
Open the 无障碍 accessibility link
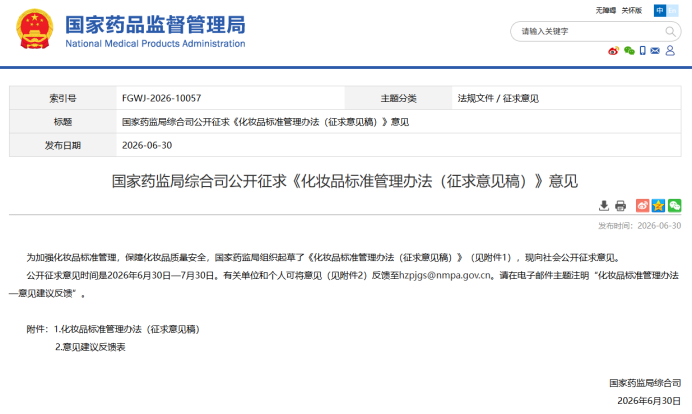[606, 10]
